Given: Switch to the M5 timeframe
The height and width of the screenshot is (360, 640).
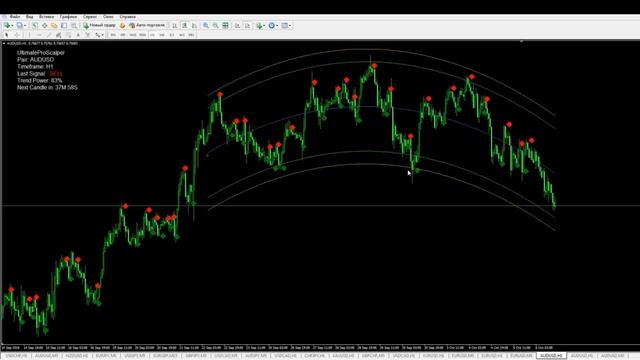Looking at the screenshot, I should pyautogui.click(x=123, y=35).
